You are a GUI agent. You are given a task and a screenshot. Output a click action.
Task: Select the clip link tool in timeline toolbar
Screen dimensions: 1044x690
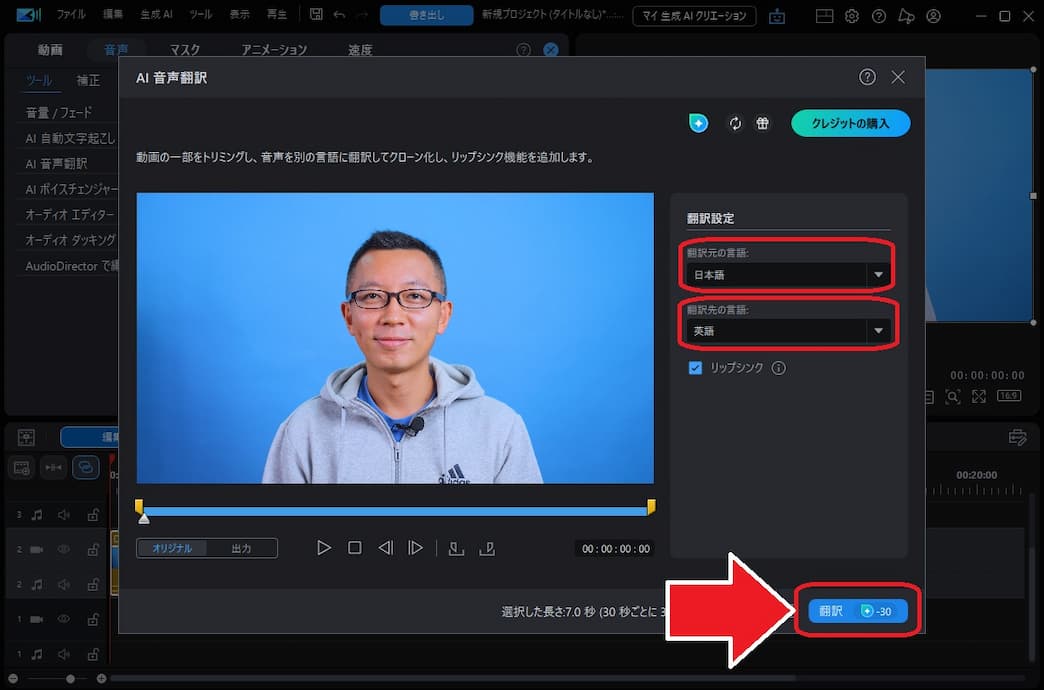pyautogui.click(x=87, y=469)
